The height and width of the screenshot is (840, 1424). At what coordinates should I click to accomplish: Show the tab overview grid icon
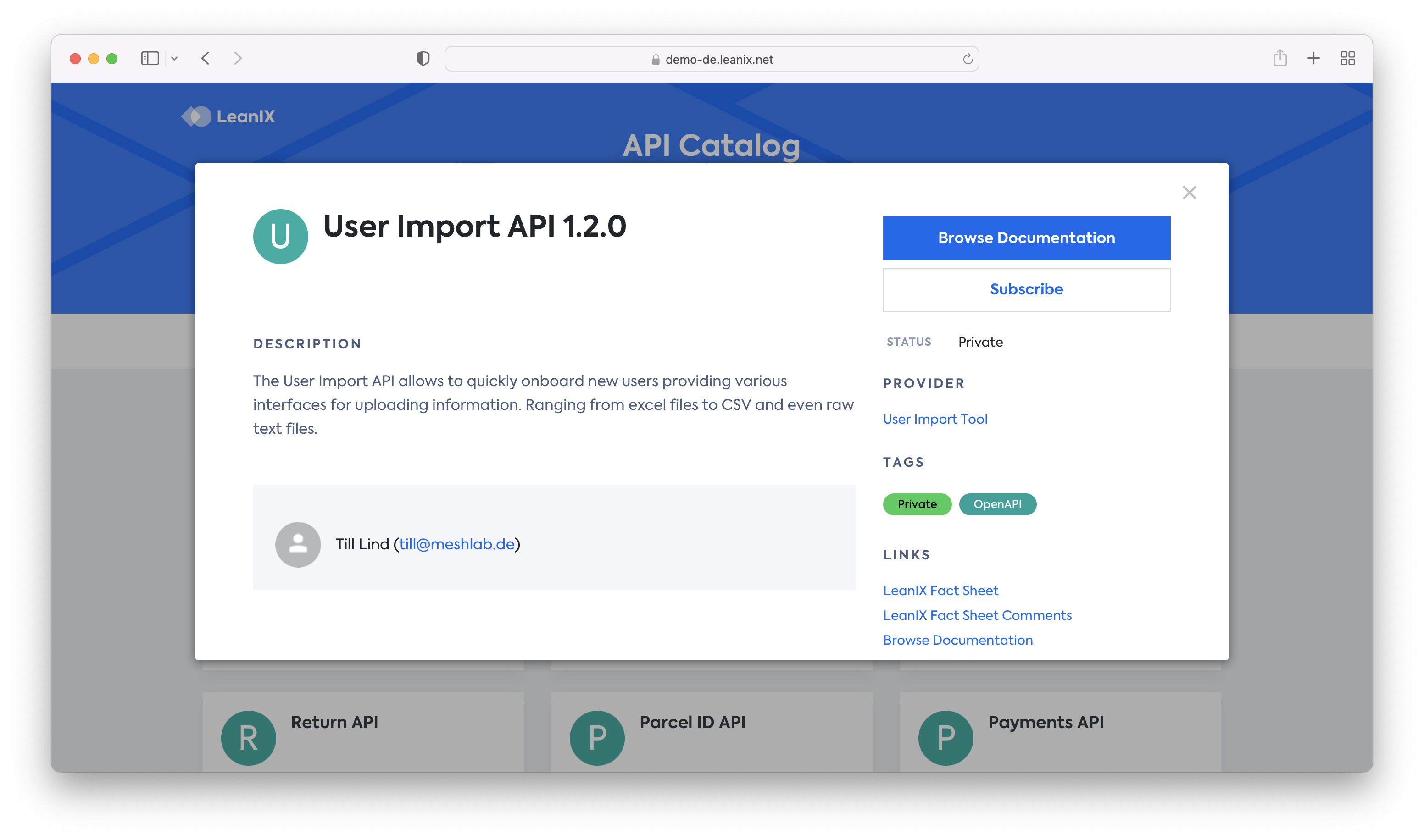[1347, 58]
